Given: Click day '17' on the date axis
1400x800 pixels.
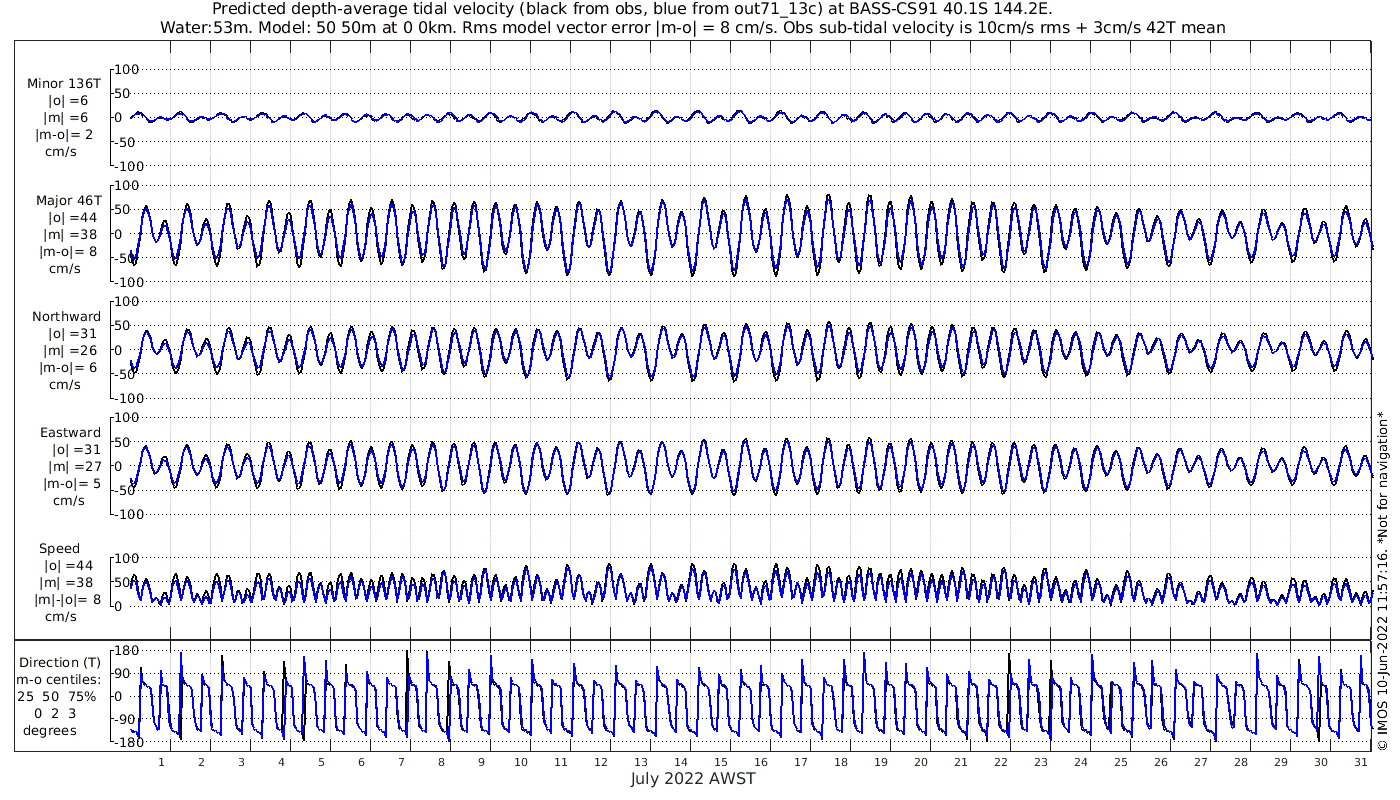Looking at the screenshot, I should tap(800, 762).
